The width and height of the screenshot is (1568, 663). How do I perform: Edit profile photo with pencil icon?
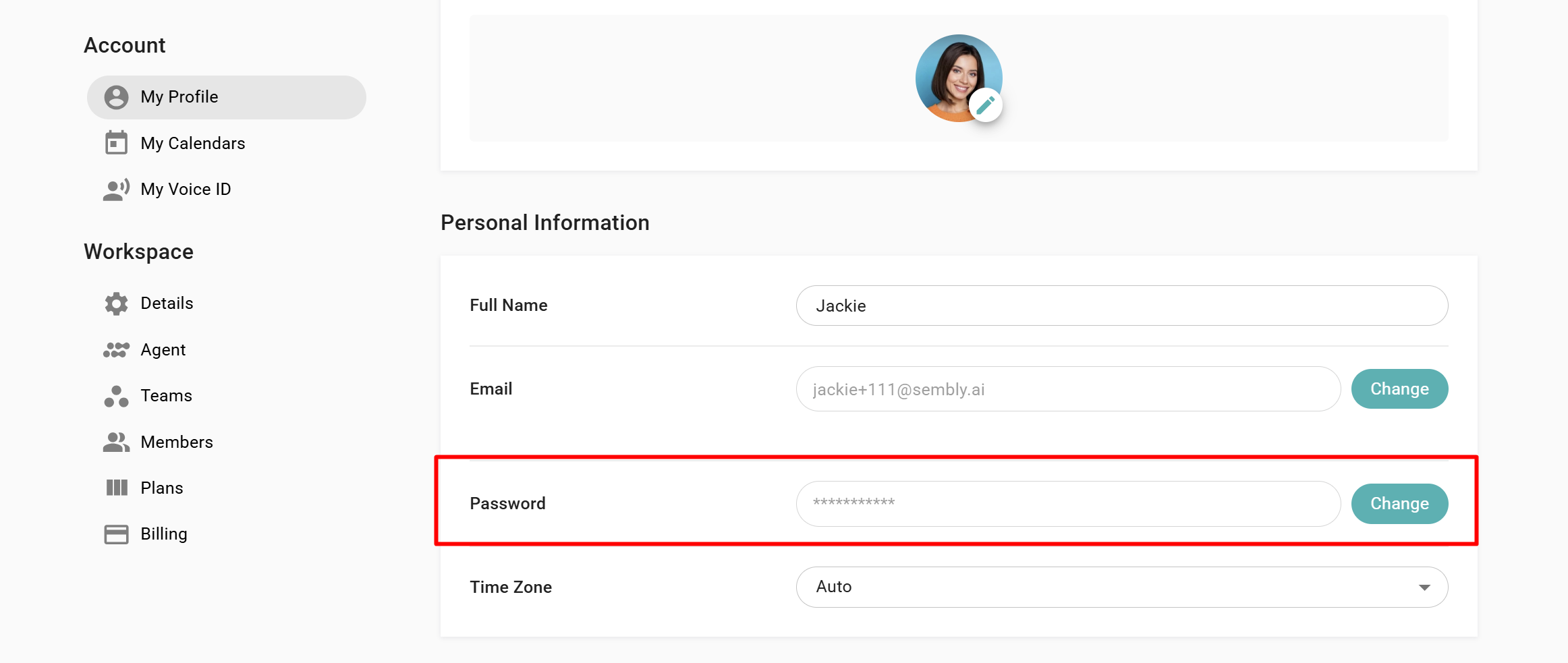pos(986,105)
